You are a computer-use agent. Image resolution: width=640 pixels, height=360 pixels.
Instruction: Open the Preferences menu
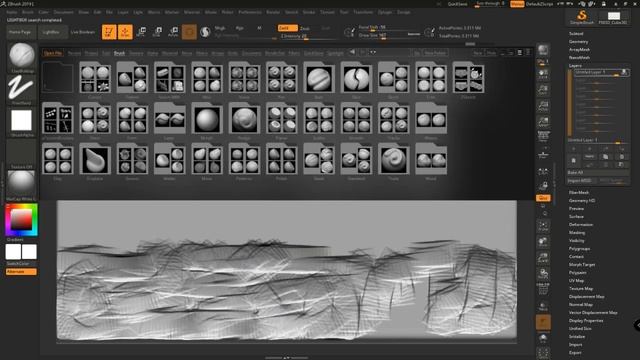coord(250,12)
